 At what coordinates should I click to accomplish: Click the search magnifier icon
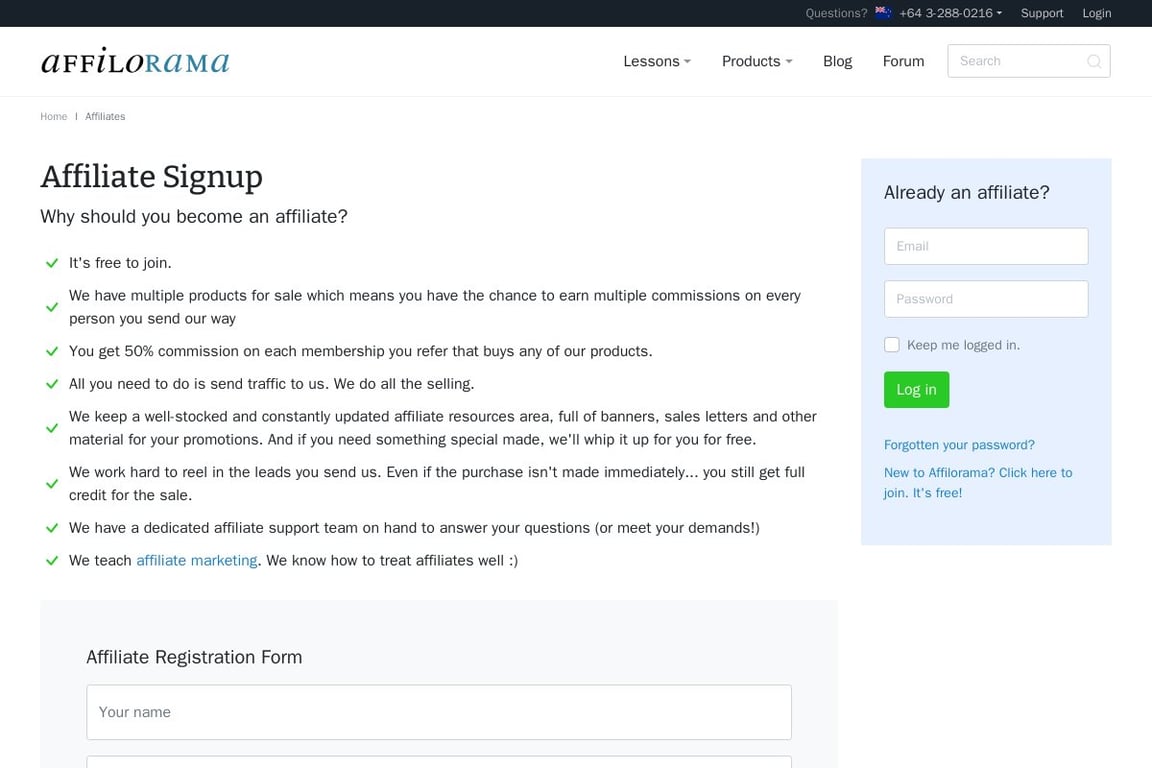click(1094, 61)
